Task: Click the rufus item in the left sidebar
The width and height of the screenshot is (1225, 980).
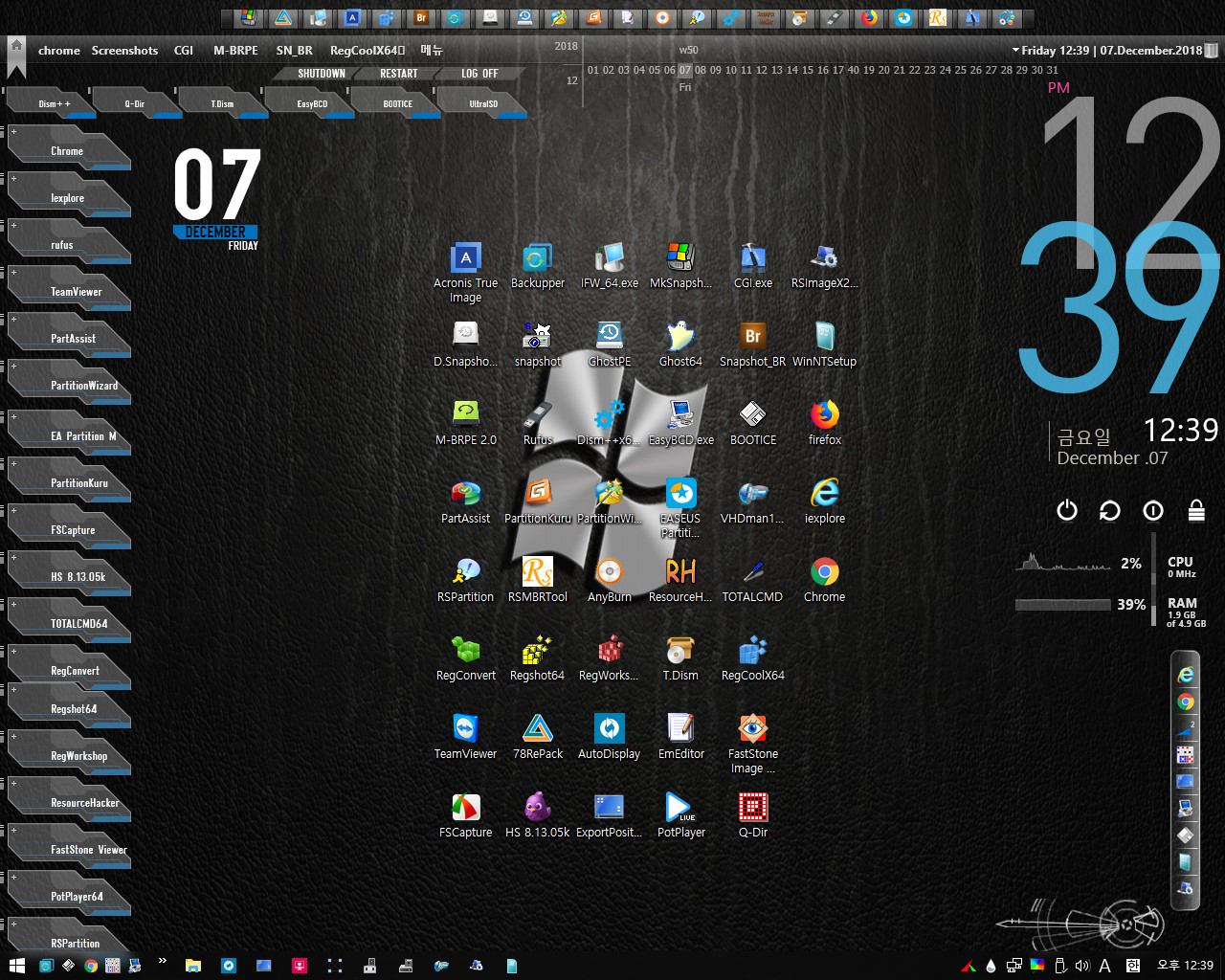Action: pos(69,242)
